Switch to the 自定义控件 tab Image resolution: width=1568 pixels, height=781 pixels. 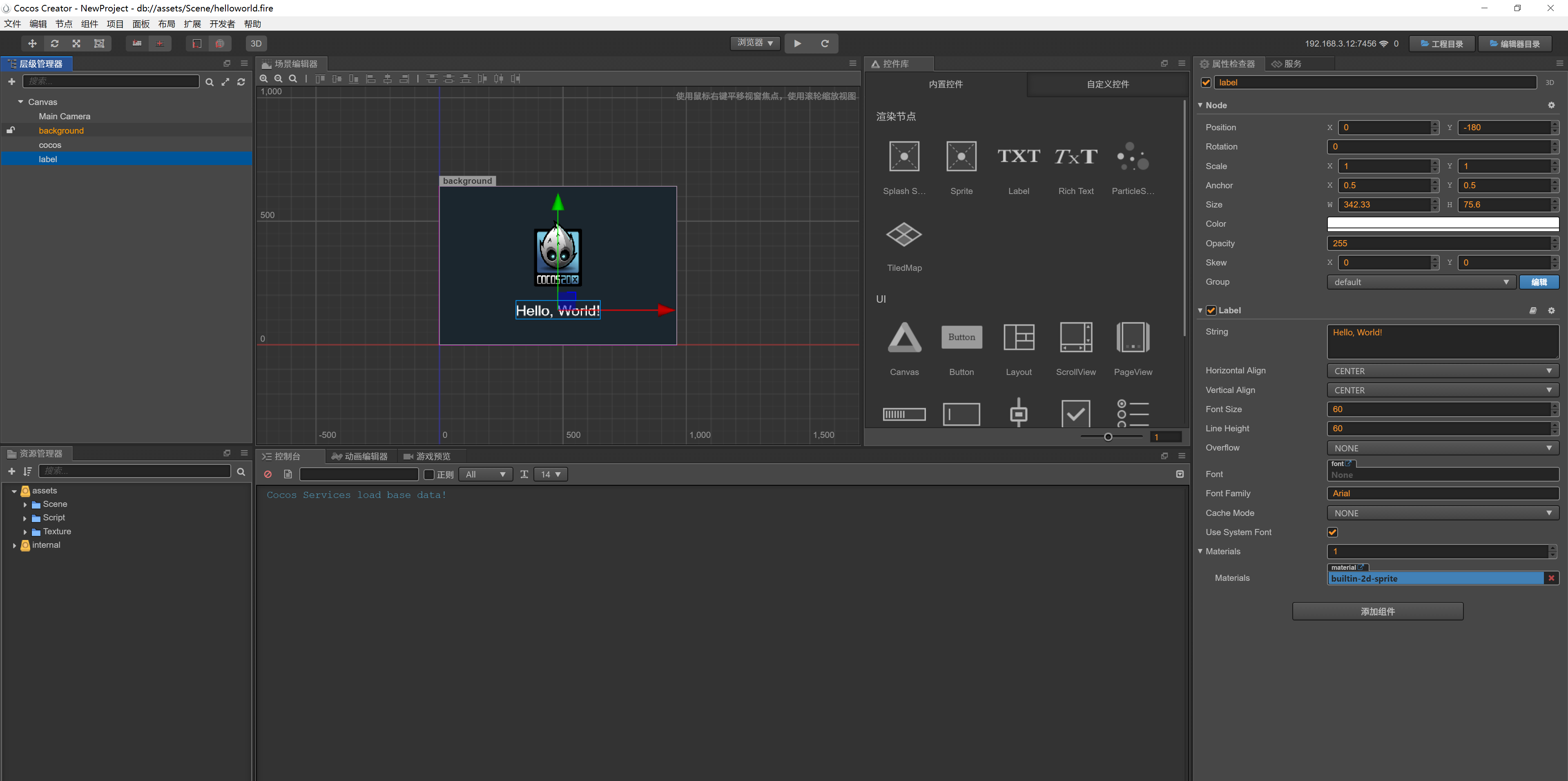[x=1107, y=84]
